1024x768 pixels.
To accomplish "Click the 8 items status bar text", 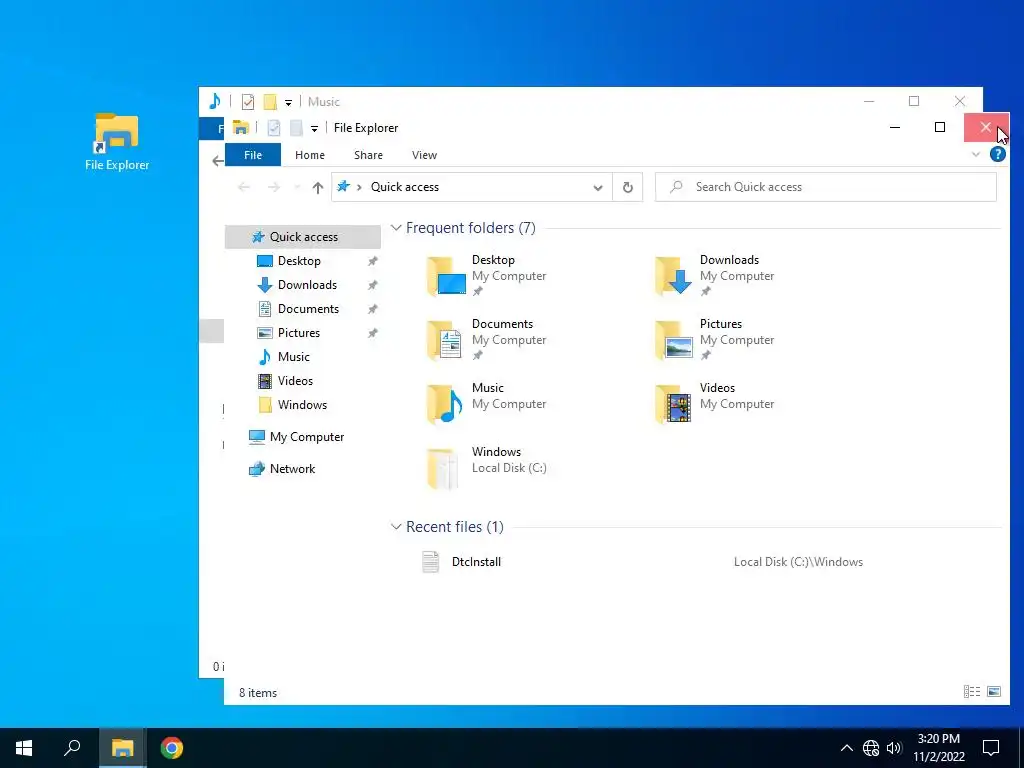I will point(258,693).
